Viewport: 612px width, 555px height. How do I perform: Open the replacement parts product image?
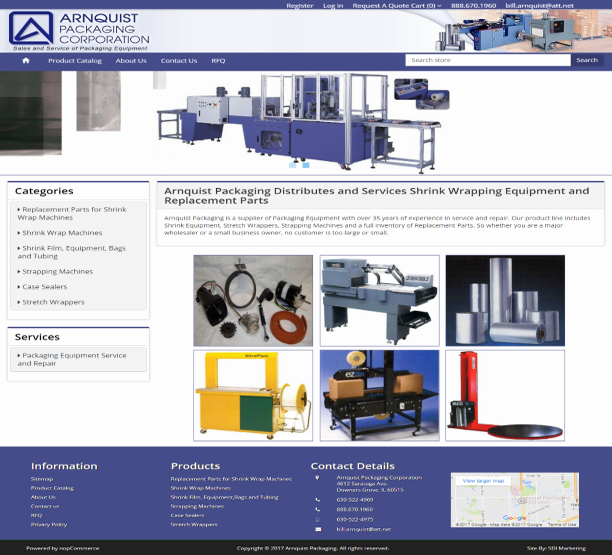pyautogui.click(x=253, y=300)
